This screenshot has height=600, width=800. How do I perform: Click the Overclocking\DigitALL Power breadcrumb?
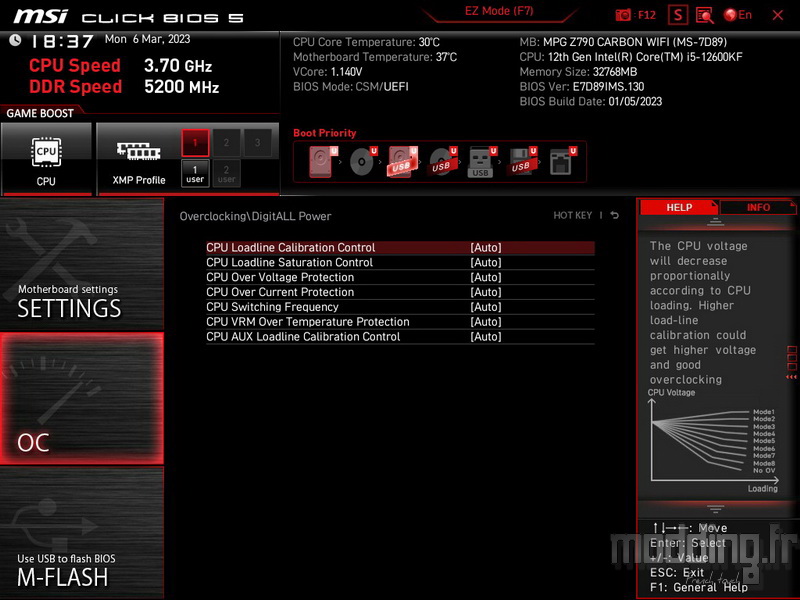pos(255,216)
